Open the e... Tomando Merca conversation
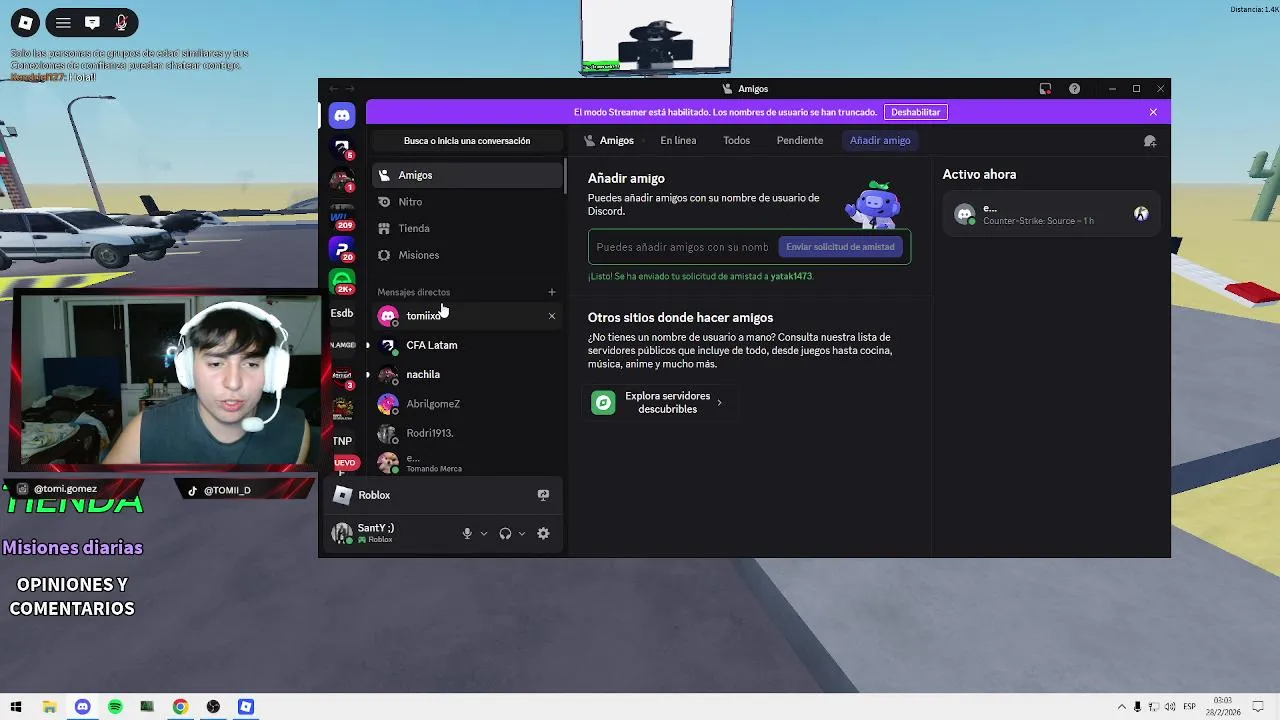The width and height of the screenshot is (1280, 720). click(x=467, y=462)
